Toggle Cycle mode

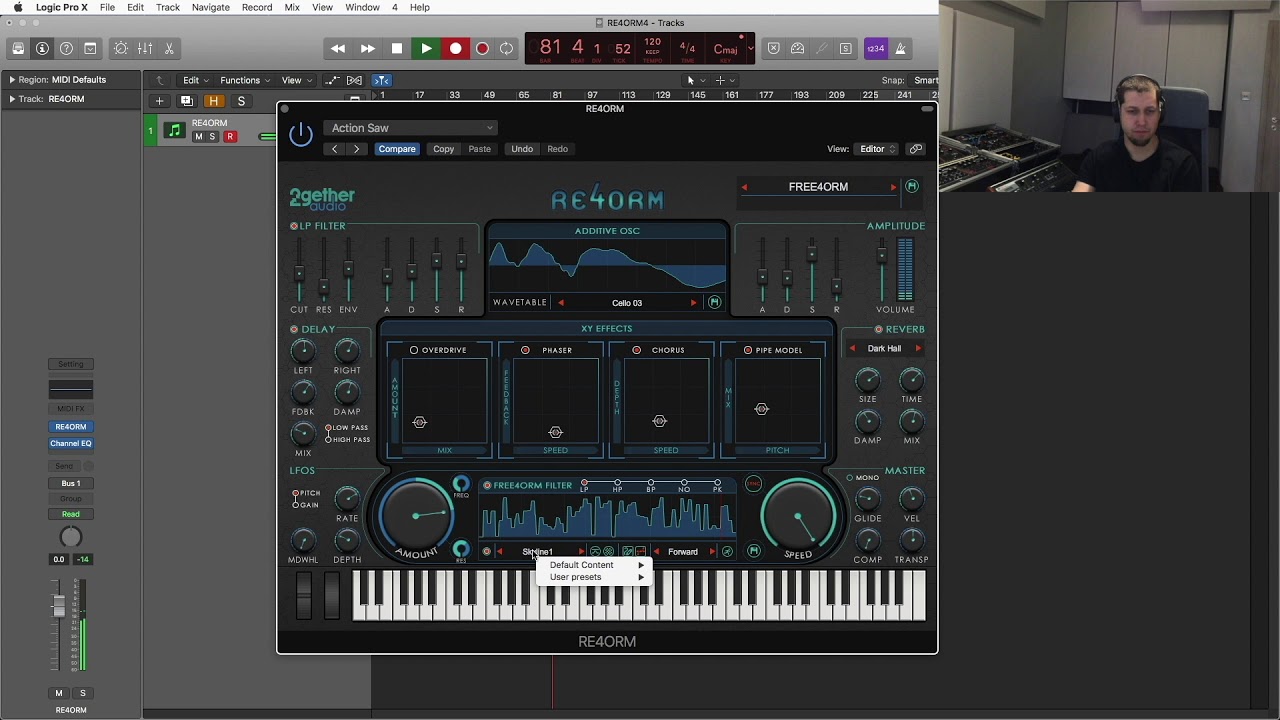[507, 48]
